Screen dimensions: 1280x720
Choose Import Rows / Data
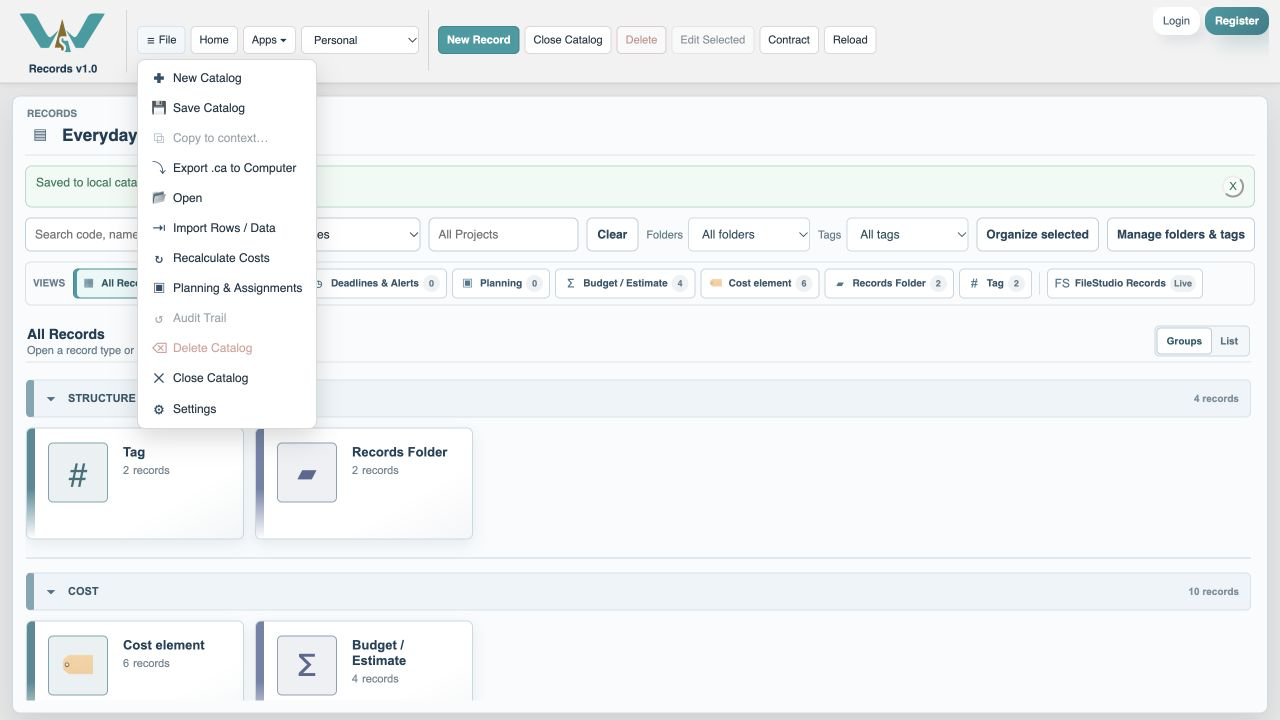227,228
